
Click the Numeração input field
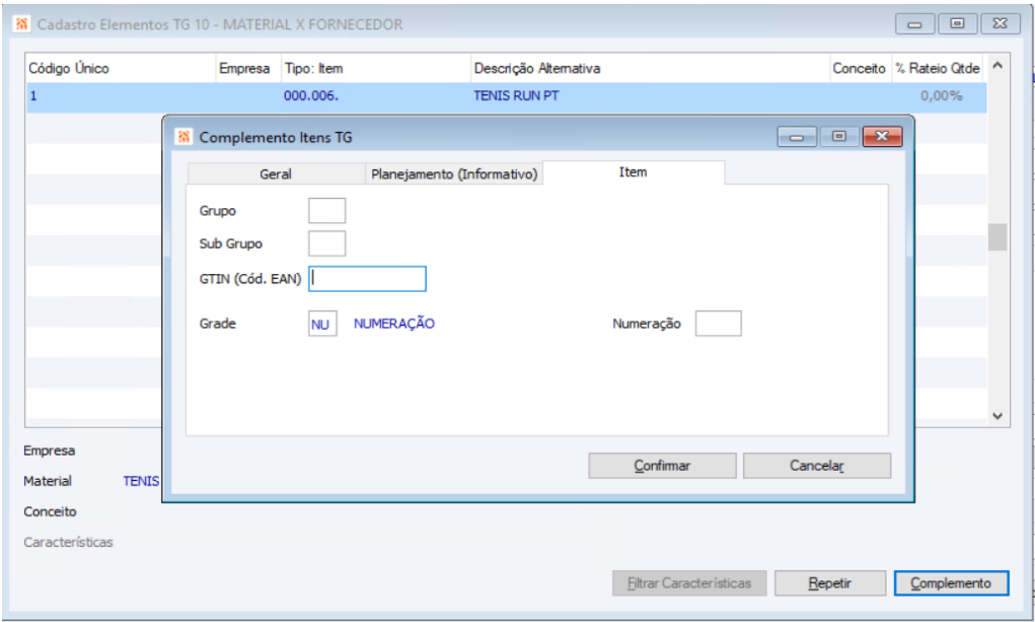tap(718, 324)
